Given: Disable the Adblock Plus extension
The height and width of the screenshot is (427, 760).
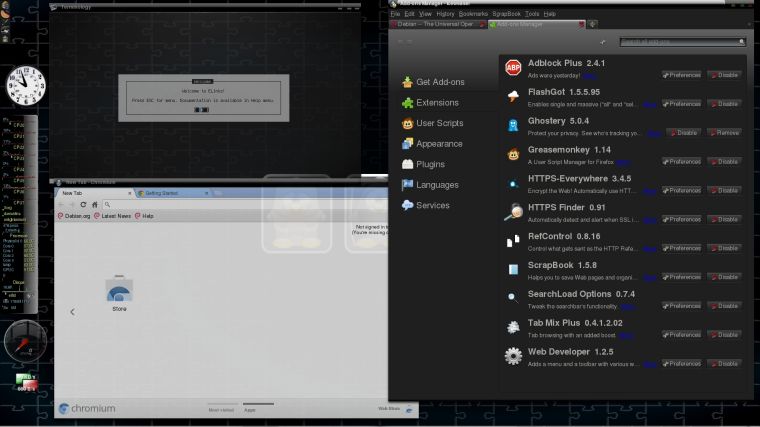Looking at the screenshot, I should (724, 75).
